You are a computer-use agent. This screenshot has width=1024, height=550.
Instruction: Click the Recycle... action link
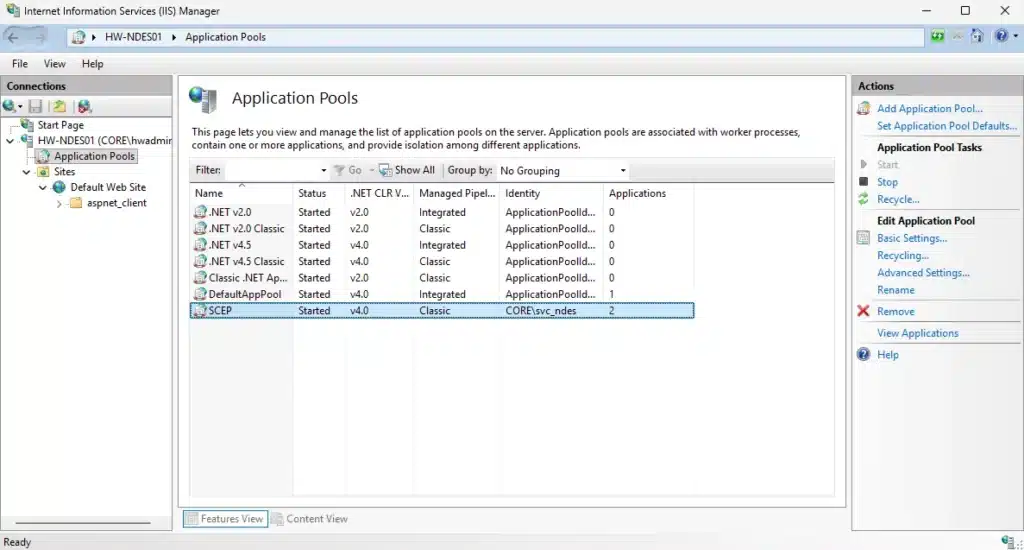pyautogui.click(x=898, y=199)
